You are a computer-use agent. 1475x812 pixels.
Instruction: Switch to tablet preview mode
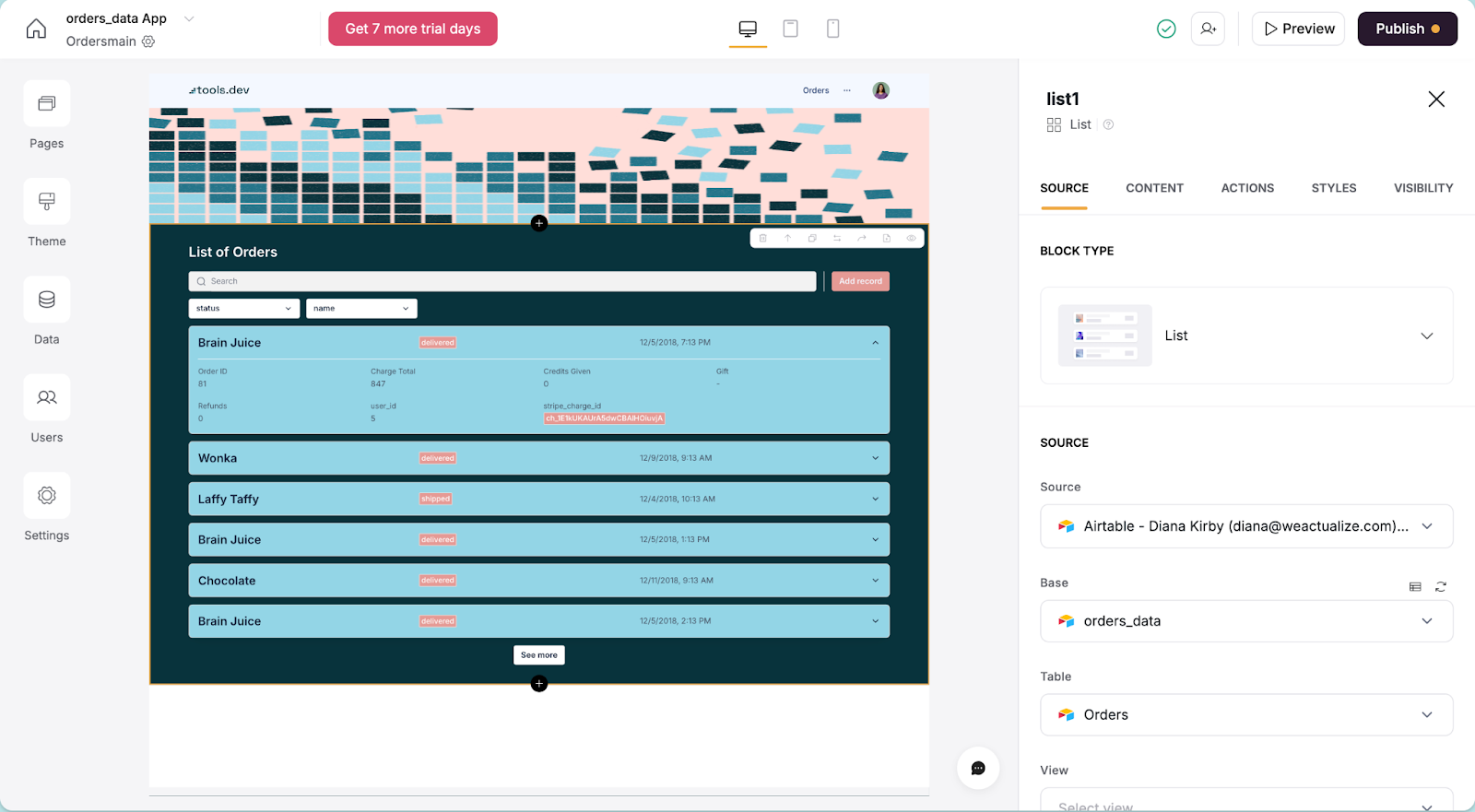click(x=790, y=29)
